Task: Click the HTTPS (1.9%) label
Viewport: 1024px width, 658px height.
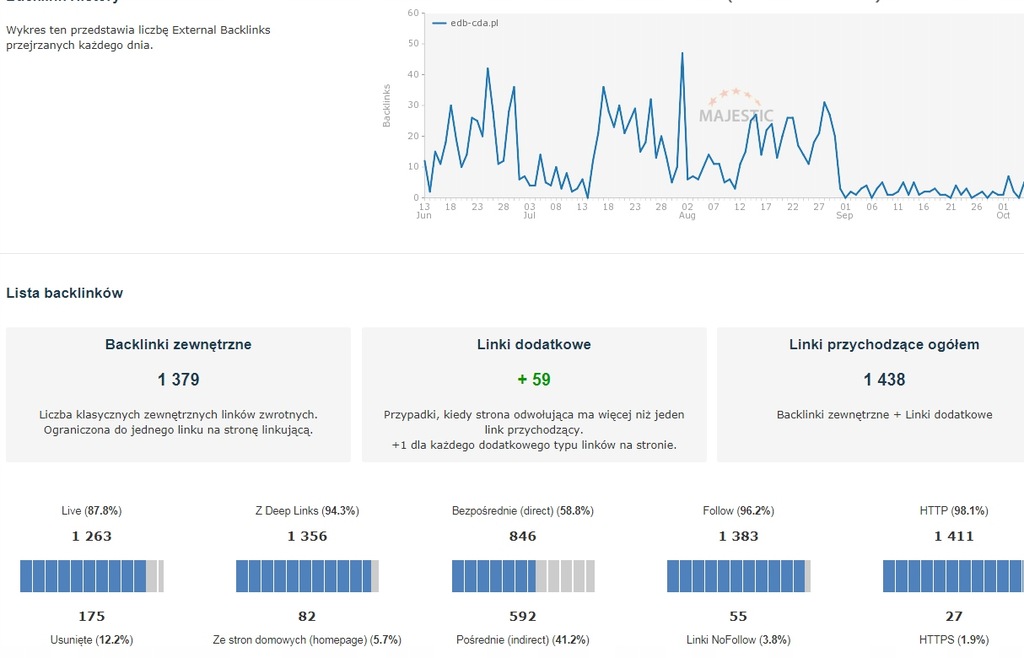Action: point(953,640)
